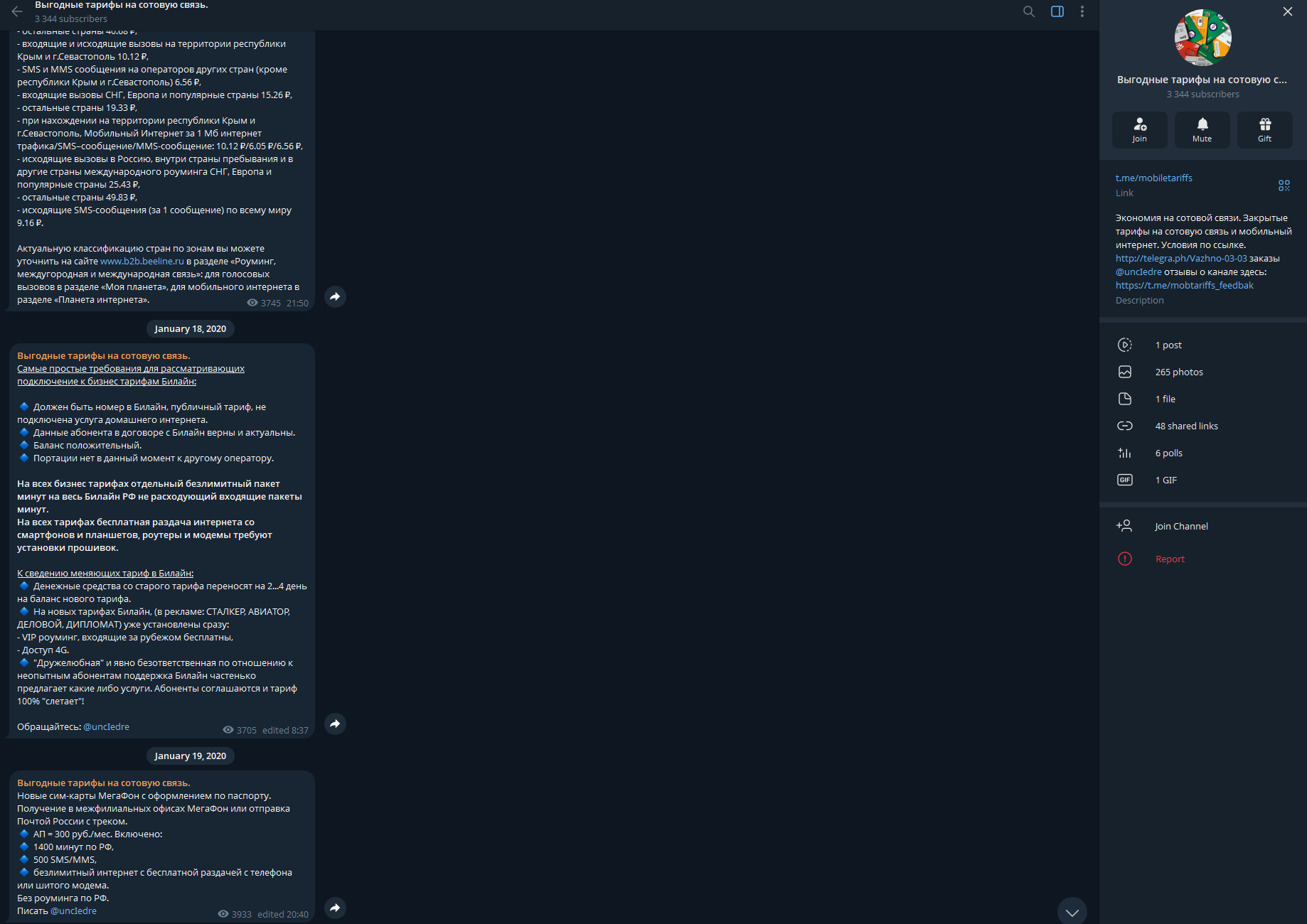
Task: Click the view count 3745 eye icon
Action: [x=252, y=303]
